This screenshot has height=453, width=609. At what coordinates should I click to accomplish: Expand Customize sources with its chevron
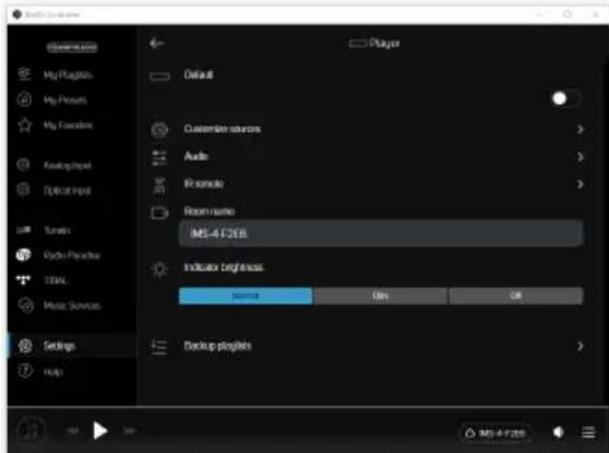(x=580, y=129)
